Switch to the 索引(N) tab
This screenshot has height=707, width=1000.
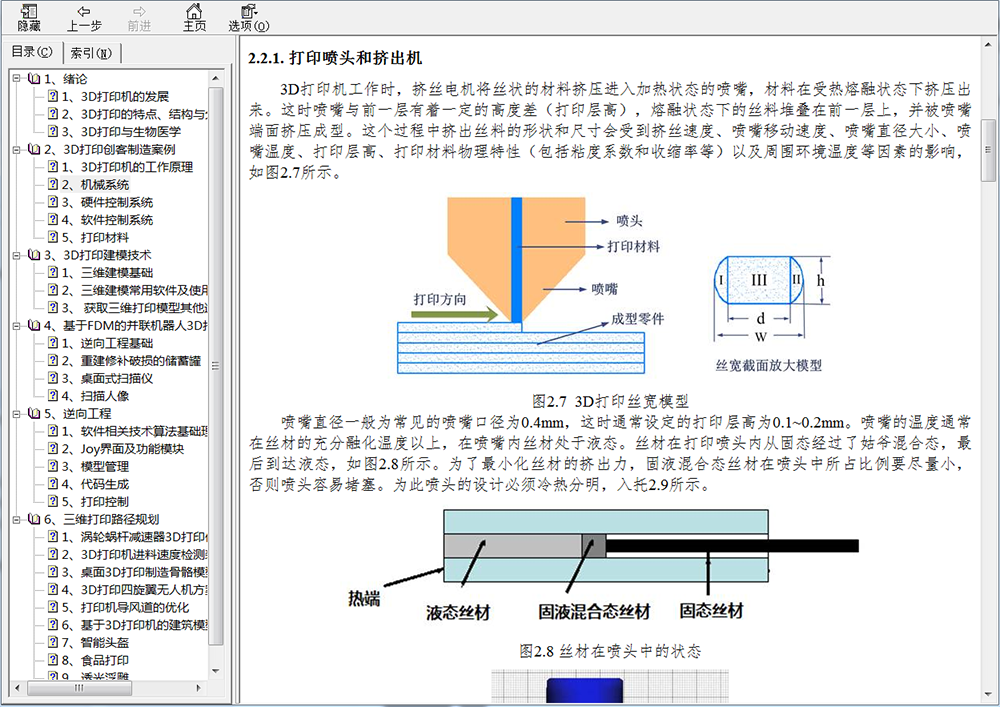(x=91, y=53)
